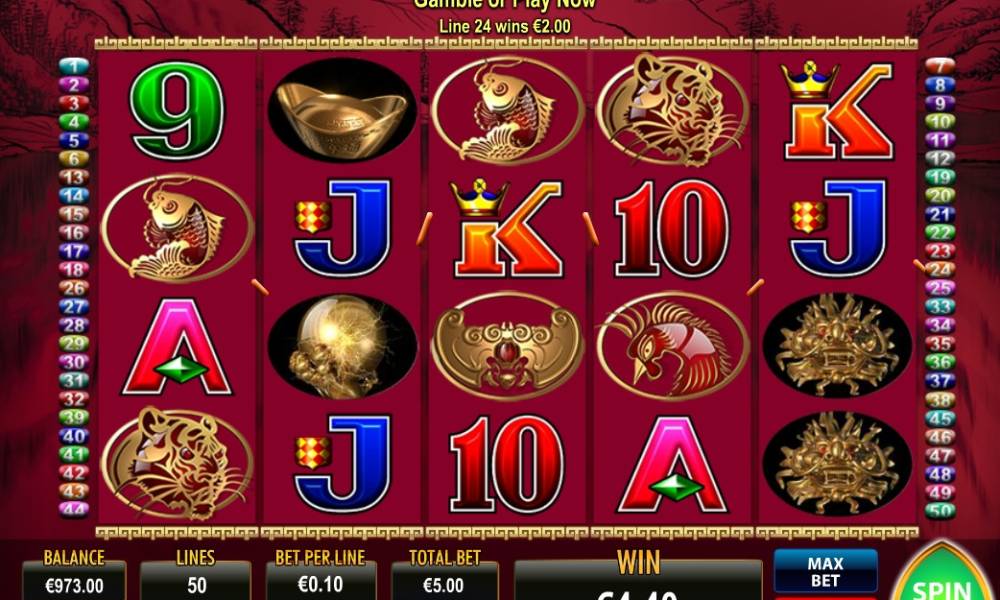The width and height of the screenshot is (1000, 600).
Task: Click the tiger symbol on fourth reel
Action: 673,110
